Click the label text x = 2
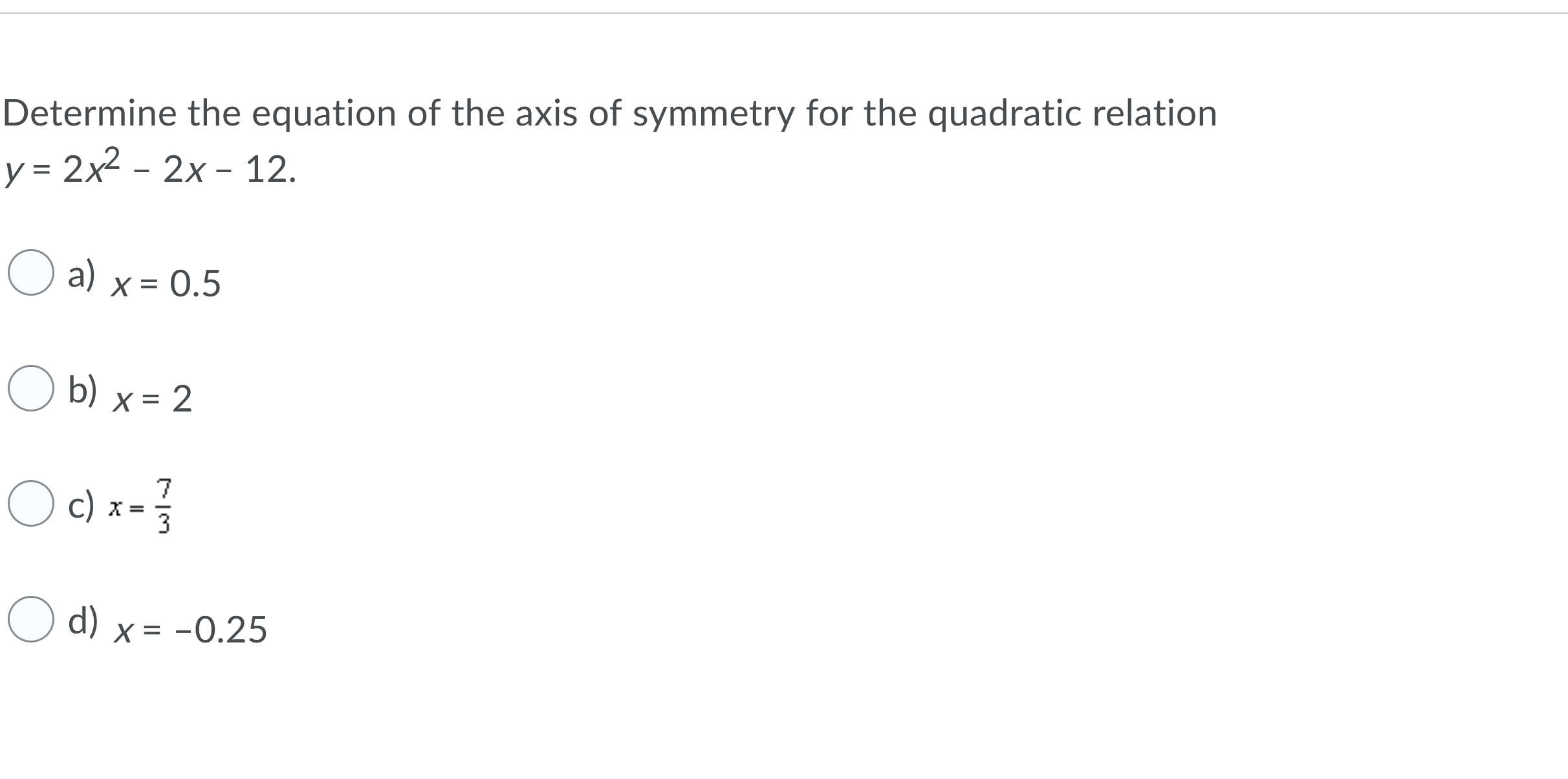 pyautogui.click(x=151, y=397)
